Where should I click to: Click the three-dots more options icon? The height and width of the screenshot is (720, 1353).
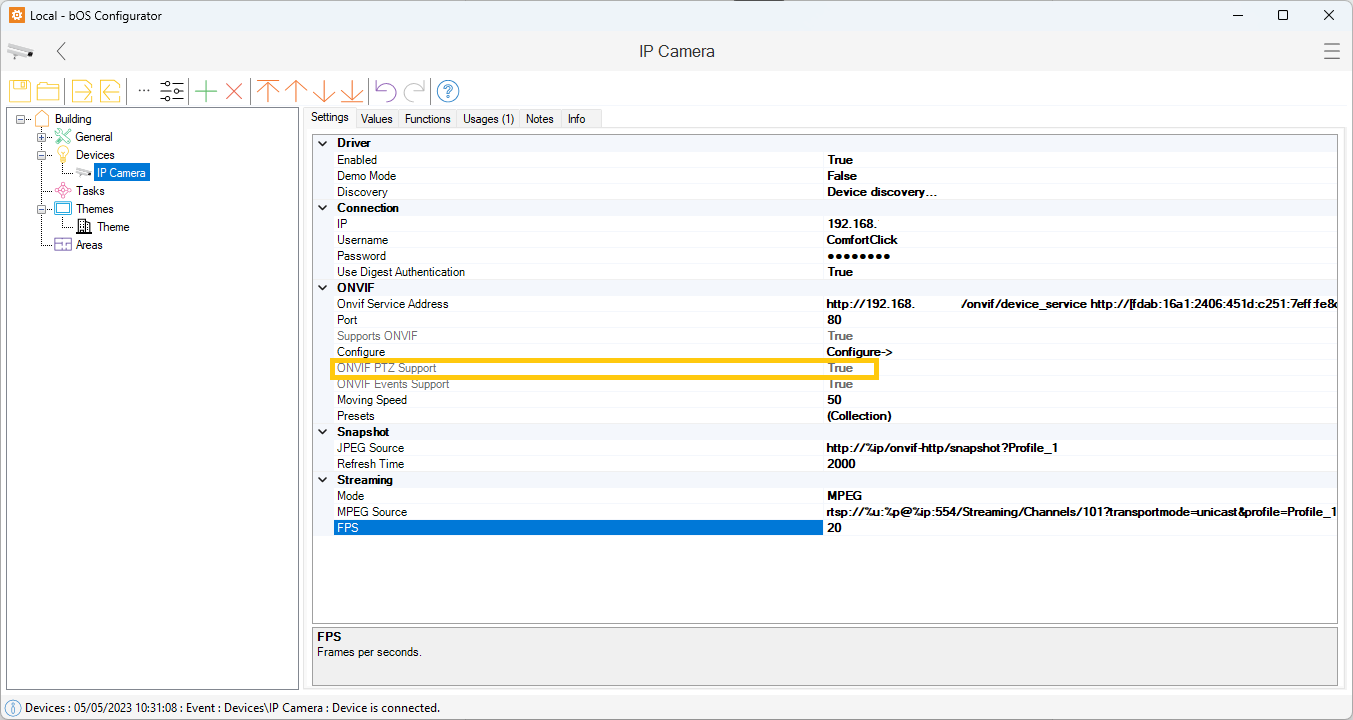click(144, 91)
